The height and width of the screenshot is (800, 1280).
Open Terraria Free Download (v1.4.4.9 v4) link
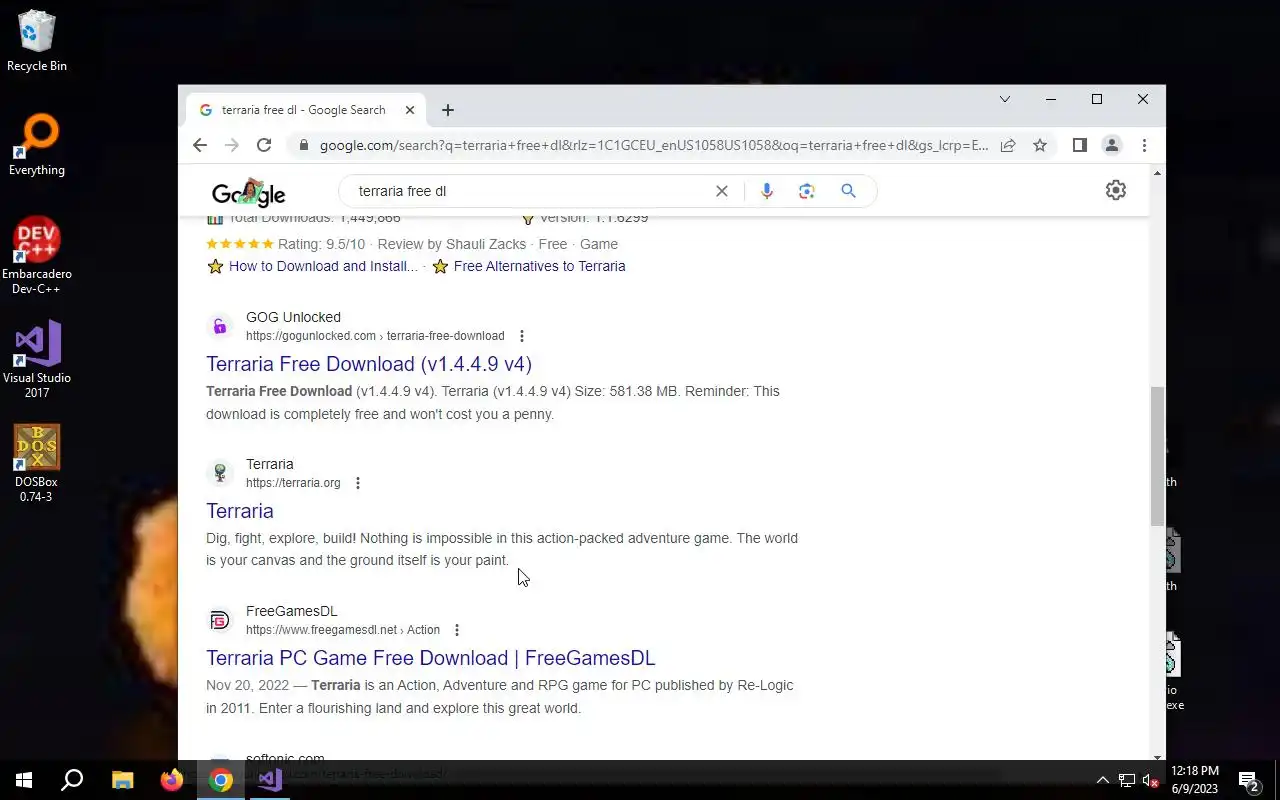click(x=369, y=364)
